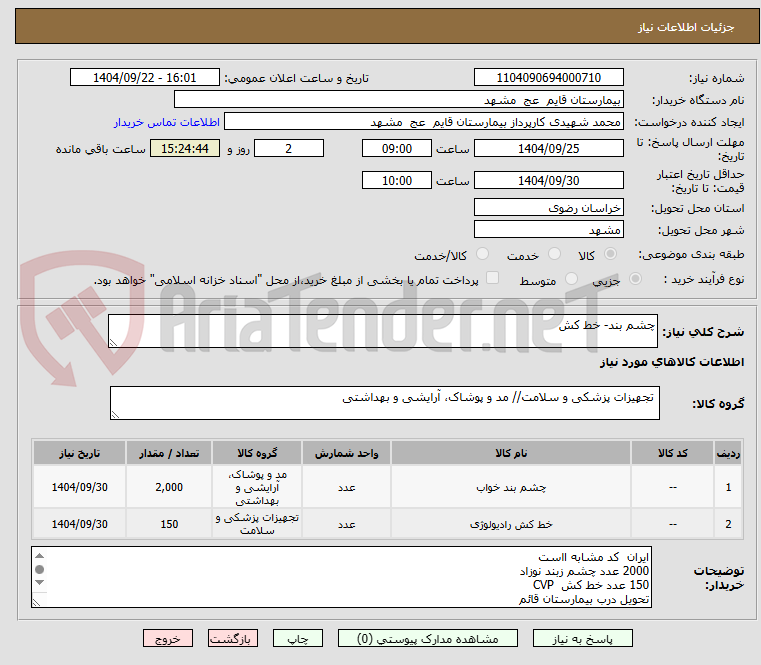This screenshot has width=761, height=665.
Task: Click the 150 عدد خط کش CVP note line
Action: pyautogui.click(x=591, y=585)
